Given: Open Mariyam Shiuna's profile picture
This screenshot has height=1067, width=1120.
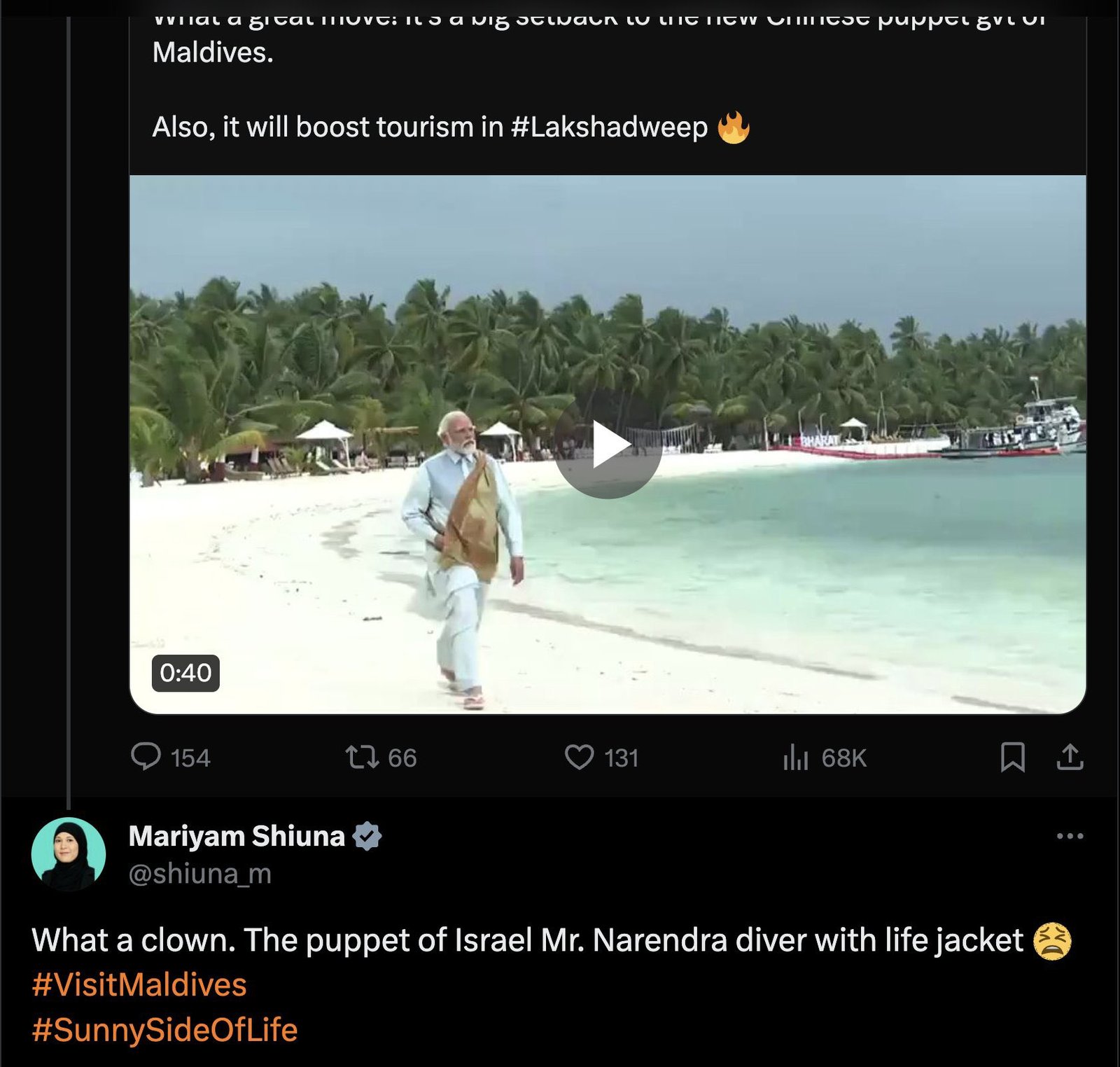Looking at the screenshot, I should (x=69, y=853).
